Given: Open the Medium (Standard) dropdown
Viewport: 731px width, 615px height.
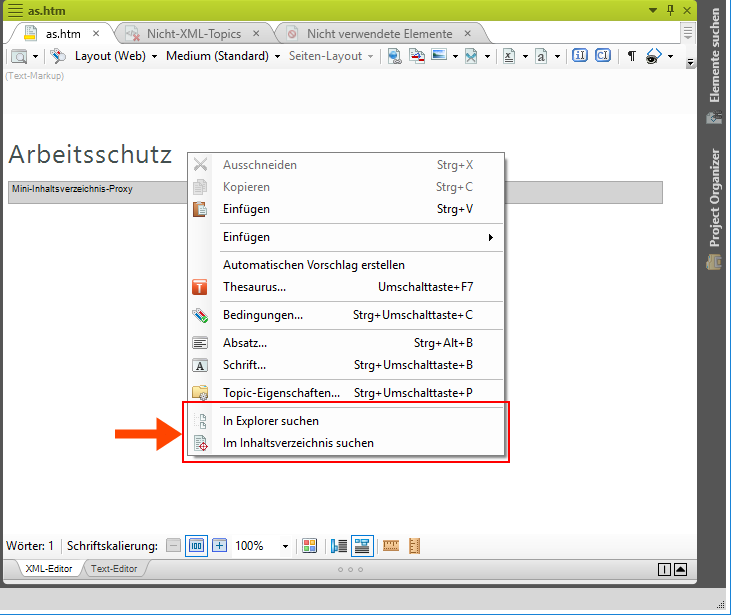Looking at the screenshot, I should tap(223, 56).
